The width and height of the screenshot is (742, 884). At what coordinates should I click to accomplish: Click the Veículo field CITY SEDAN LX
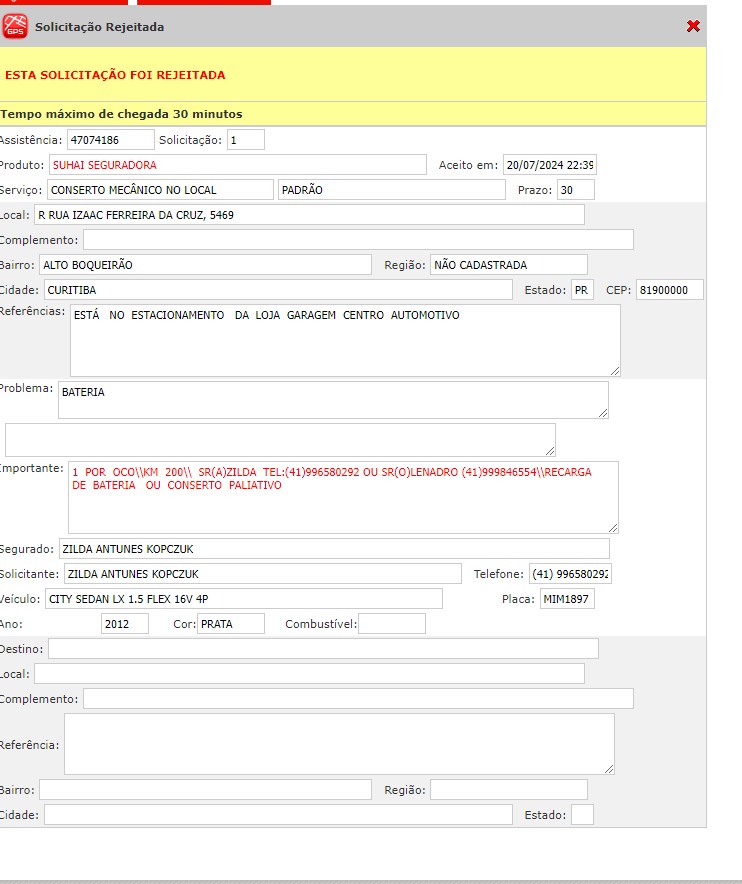tap(244, 599)
